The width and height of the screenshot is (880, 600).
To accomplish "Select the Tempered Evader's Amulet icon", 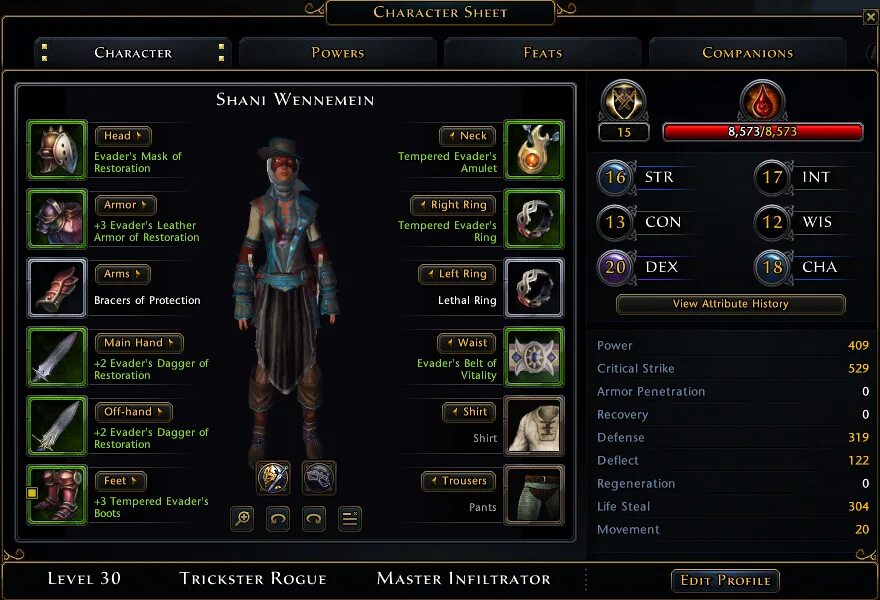I will pos(534,150).
